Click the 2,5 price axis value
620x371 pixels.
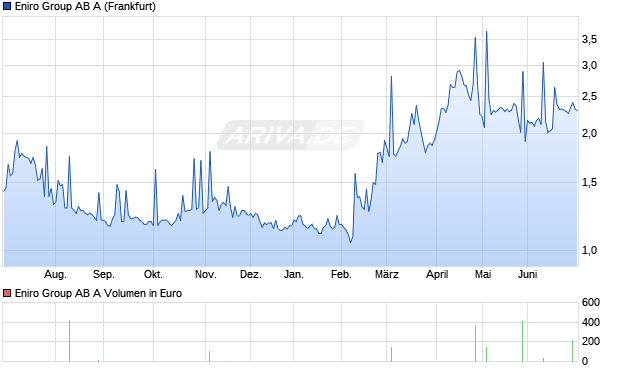click(589, 97)
